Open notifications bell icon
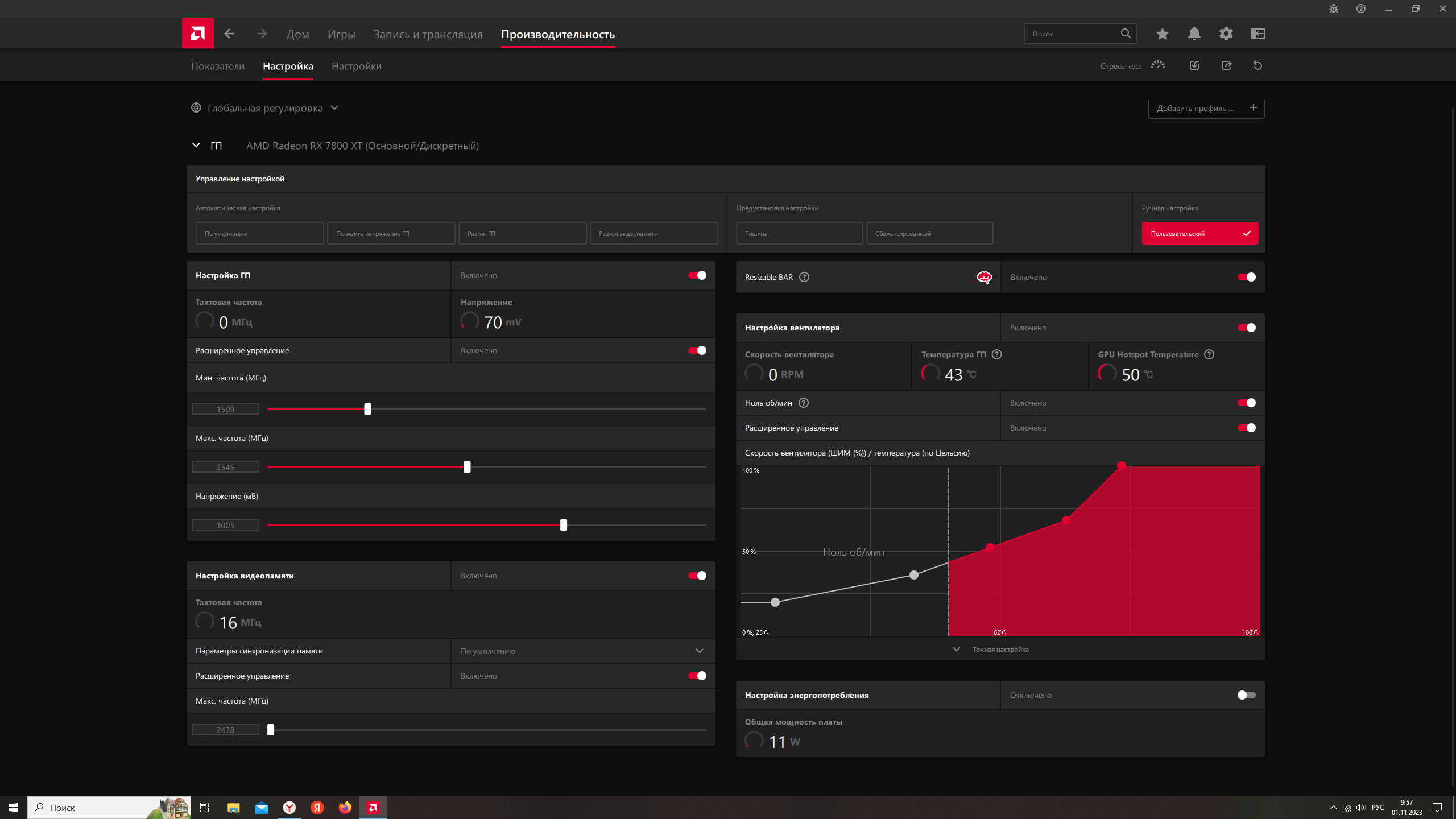1456x819 pixels. (1194, 34)
